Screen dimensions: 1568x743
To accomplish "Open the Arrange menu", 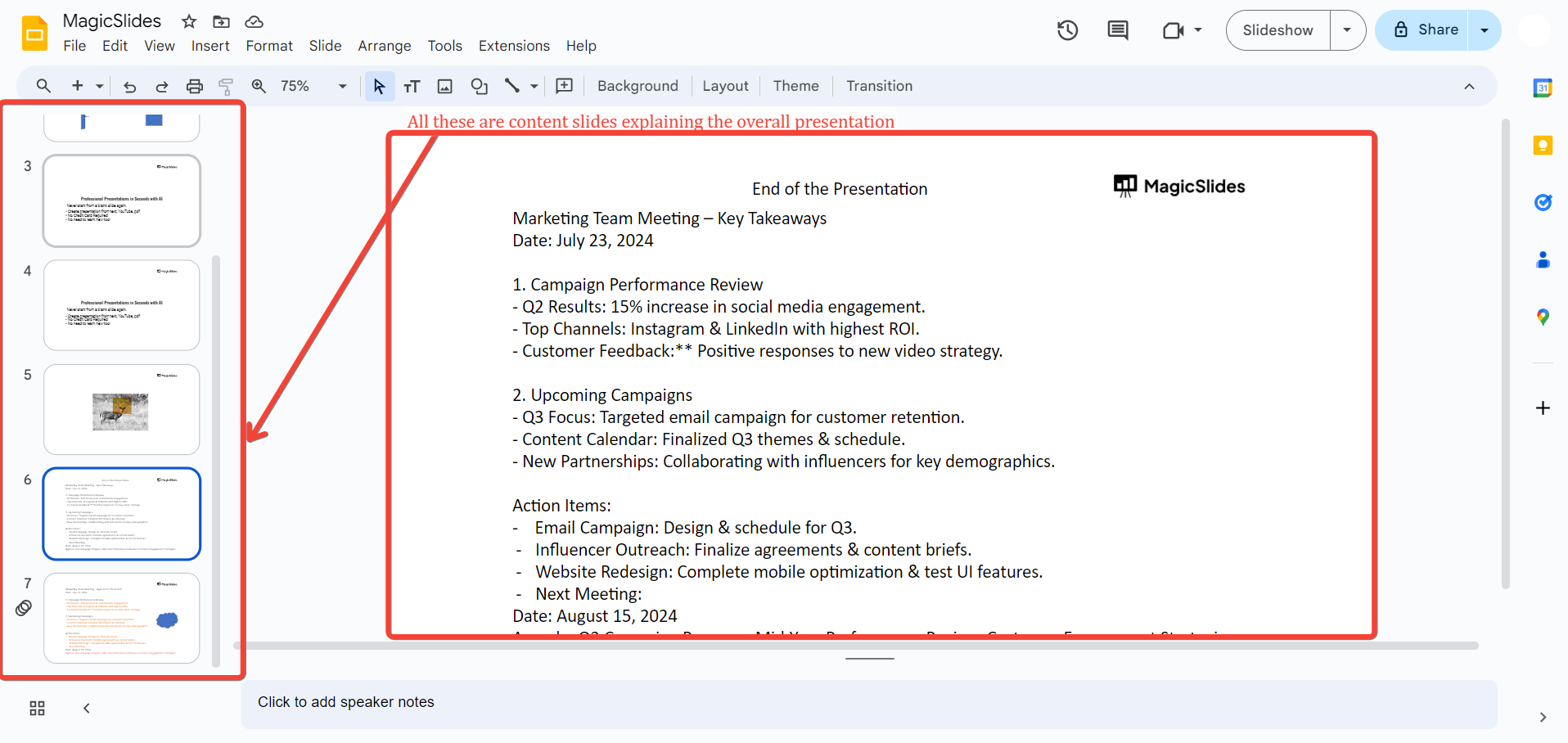I will pyautogui.click(x=384, y=46).
